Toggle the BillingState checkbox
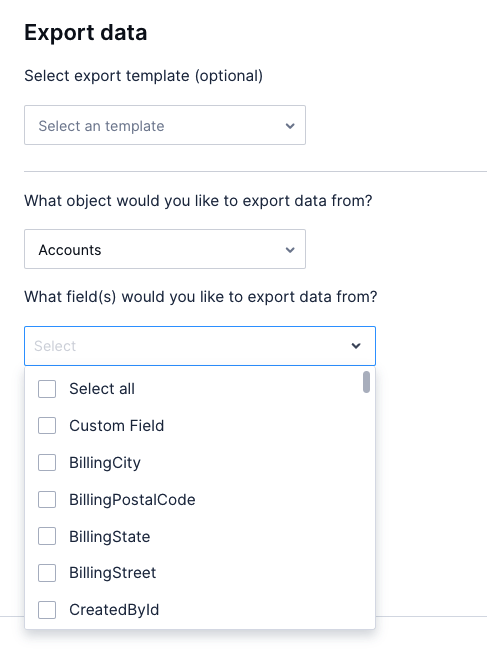This screenshot has height=651, width=487. point(47,536)
